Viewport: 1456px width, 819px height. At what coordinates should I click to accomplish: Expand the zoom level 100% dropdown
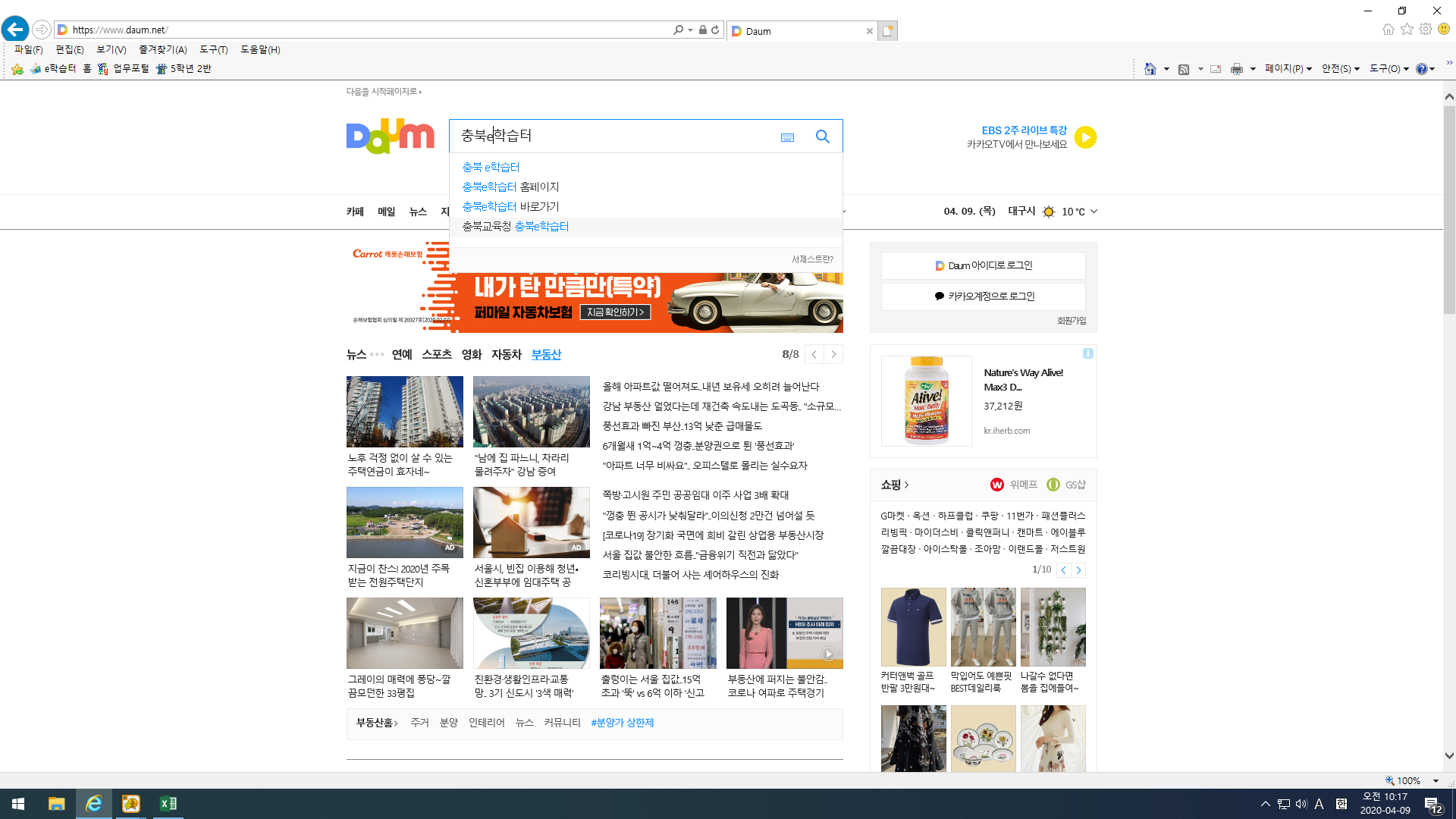point(1436,781)
